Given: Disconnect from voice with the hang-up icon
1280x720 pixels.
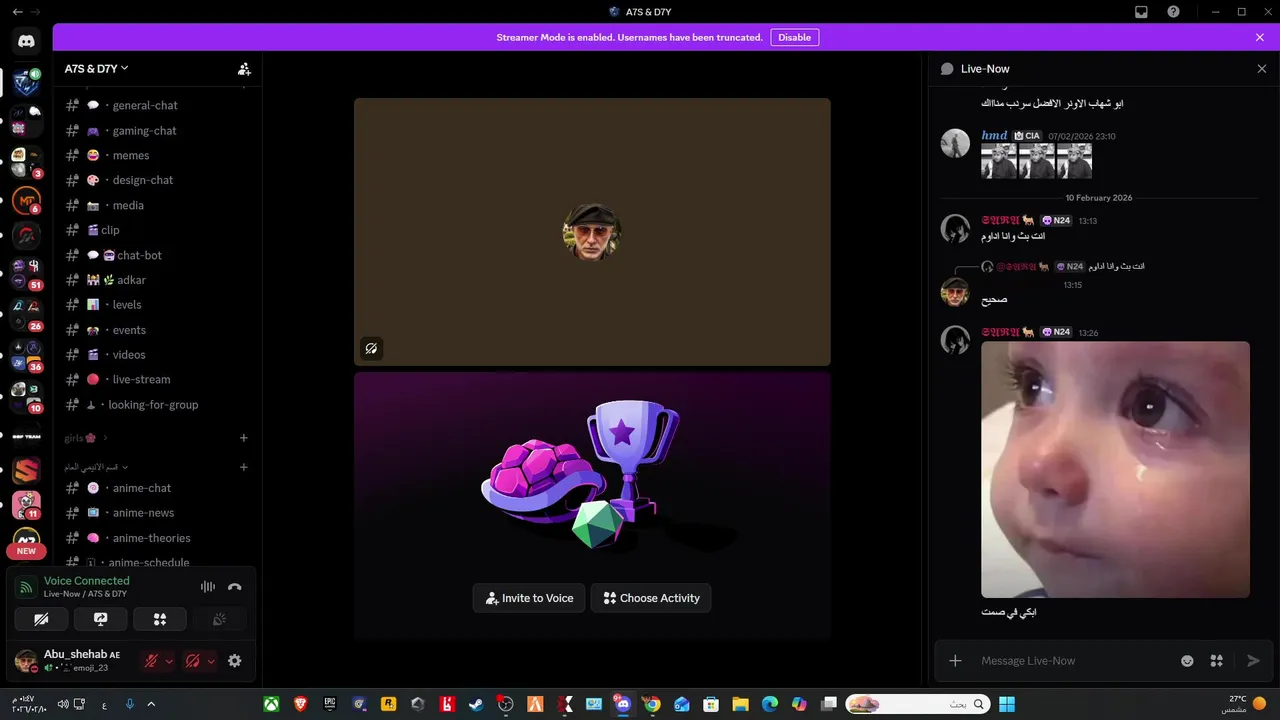Looking at the screenshot, I should (x=235, y=587).
